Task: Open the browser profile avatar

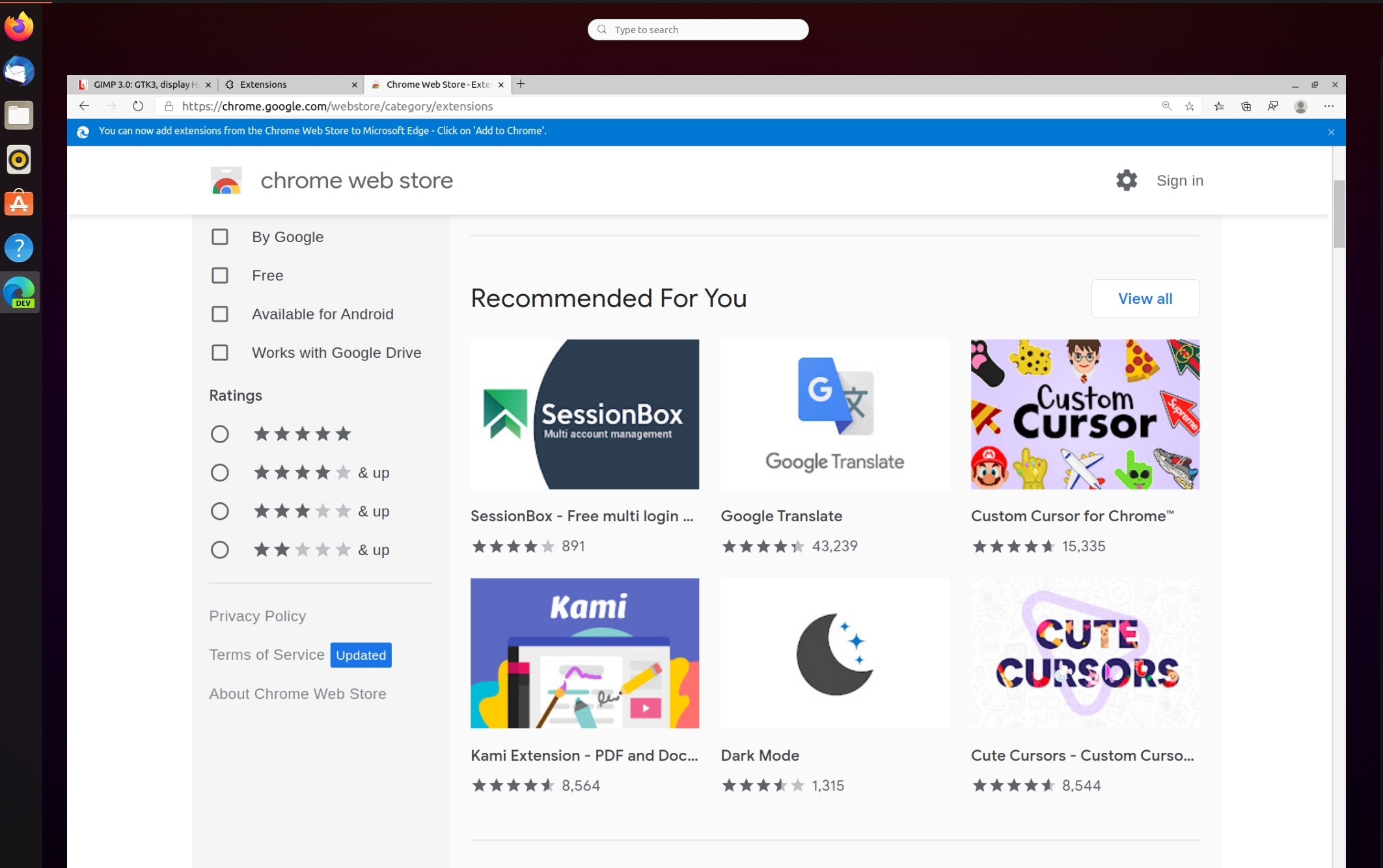Action: coord(1300,106)
